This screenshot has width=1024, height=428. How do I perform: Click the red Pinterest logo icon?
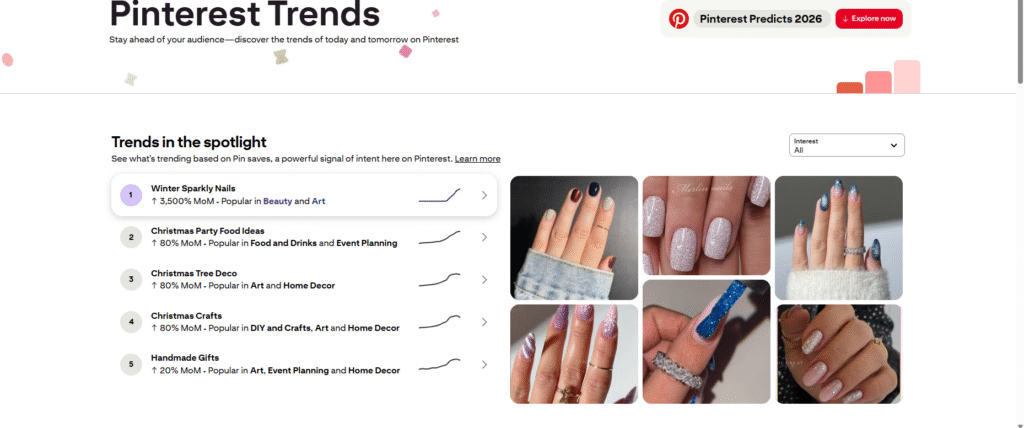679,19
